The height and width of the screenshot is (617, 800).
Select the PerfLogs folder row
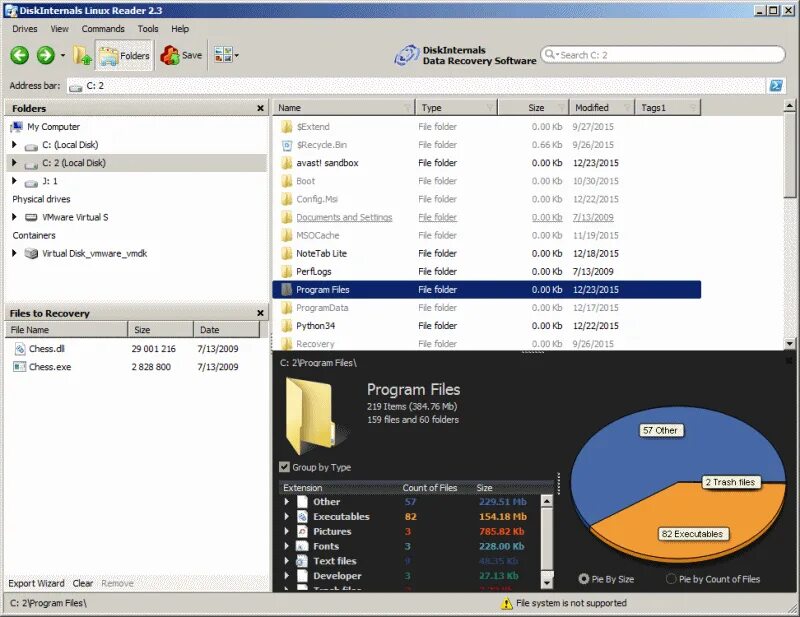tap(486, 272)
